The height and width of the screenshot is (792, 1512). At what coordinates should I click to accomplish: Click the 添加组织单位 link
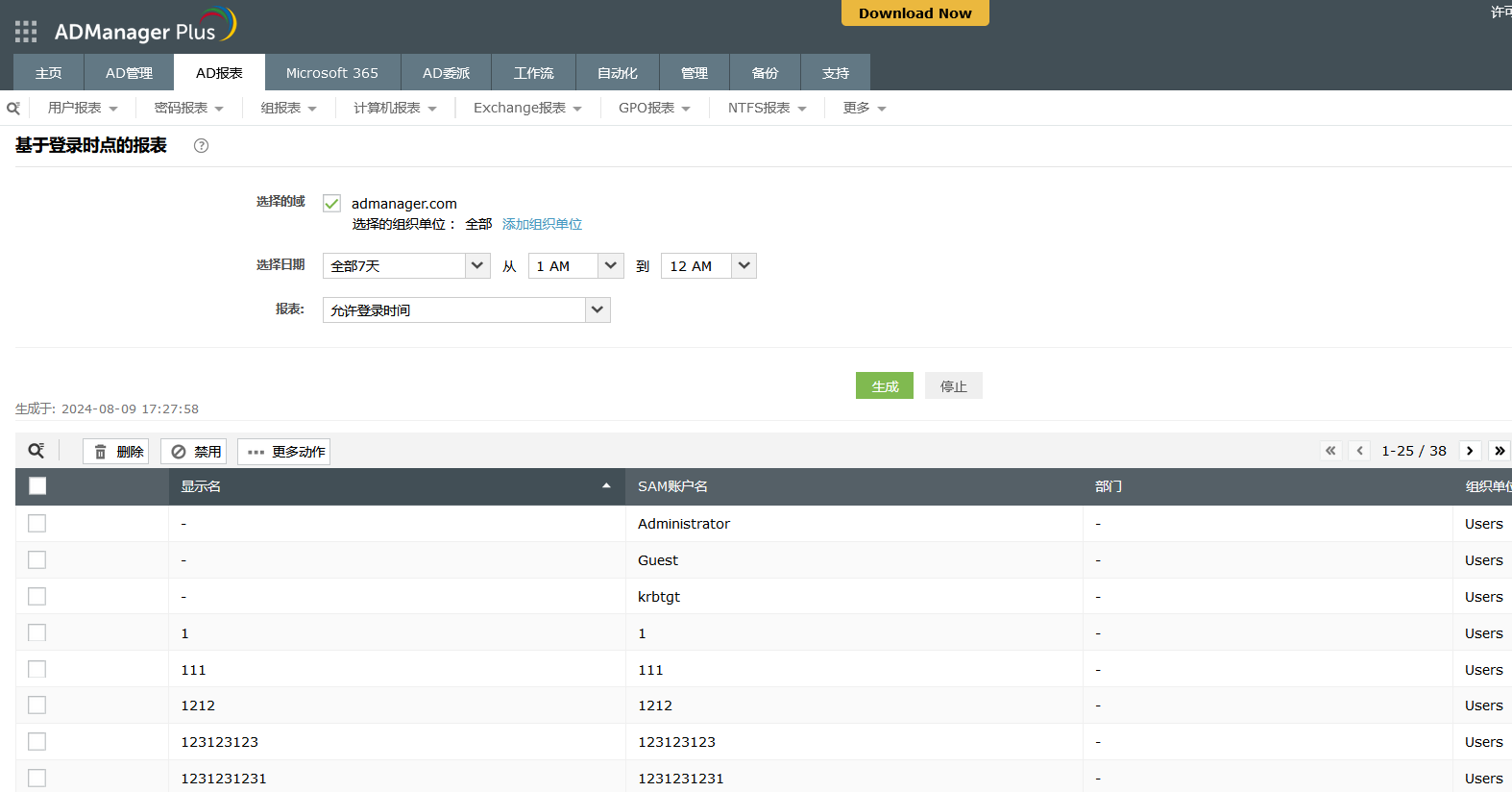click(542, 224)
